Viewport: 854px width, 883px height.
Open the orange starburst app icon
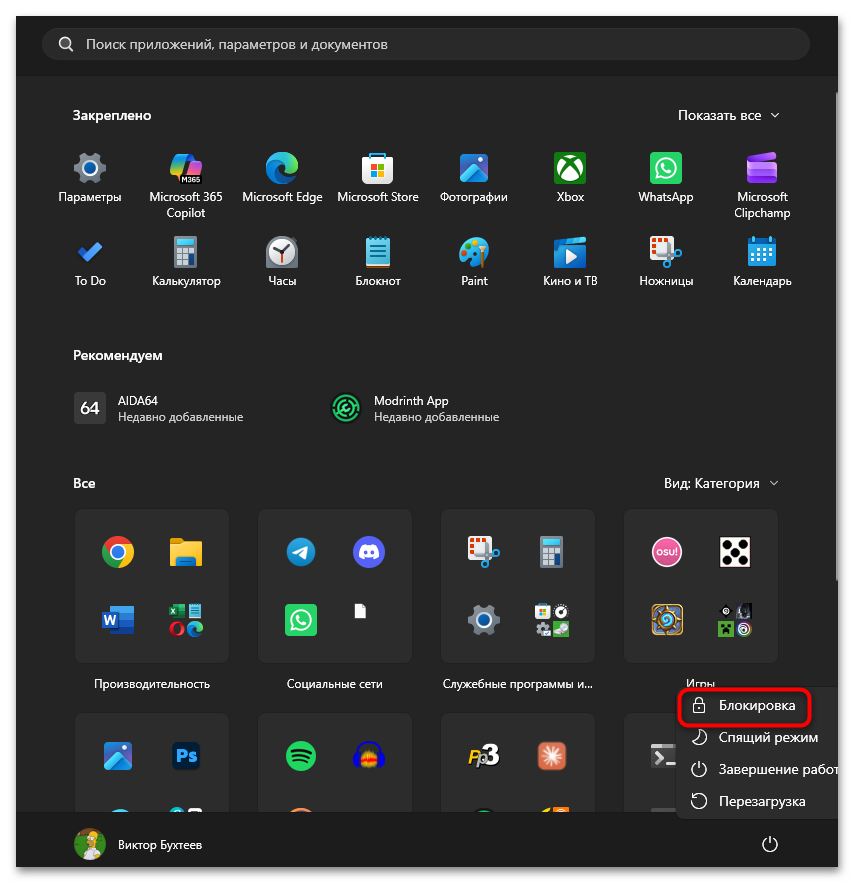[x=552, y=755]
